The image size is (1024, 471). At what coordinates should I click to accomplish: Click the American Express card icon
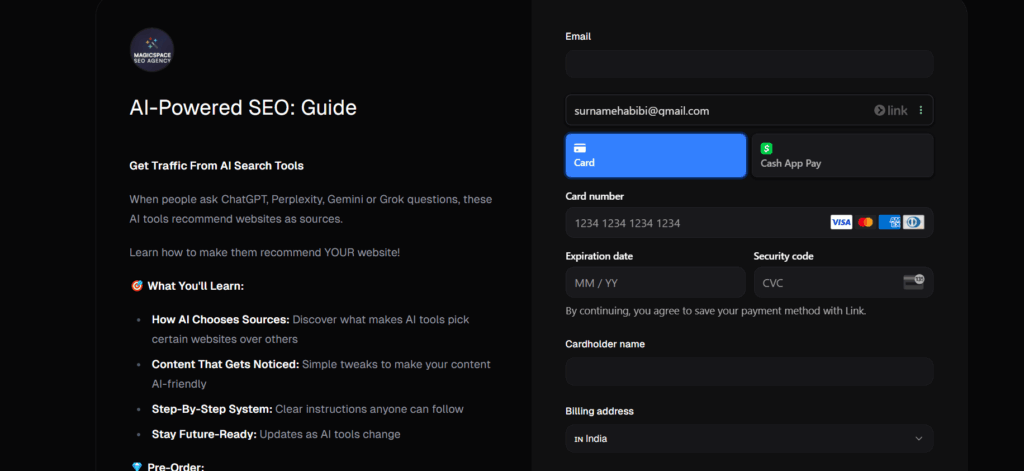pos(889,222)
